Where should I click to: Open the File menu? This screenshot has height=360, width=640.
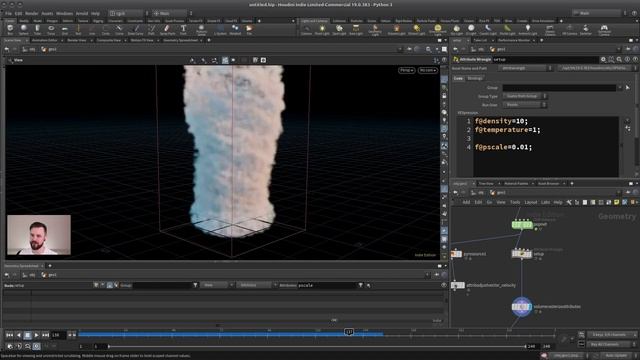(x=9, y=13)
